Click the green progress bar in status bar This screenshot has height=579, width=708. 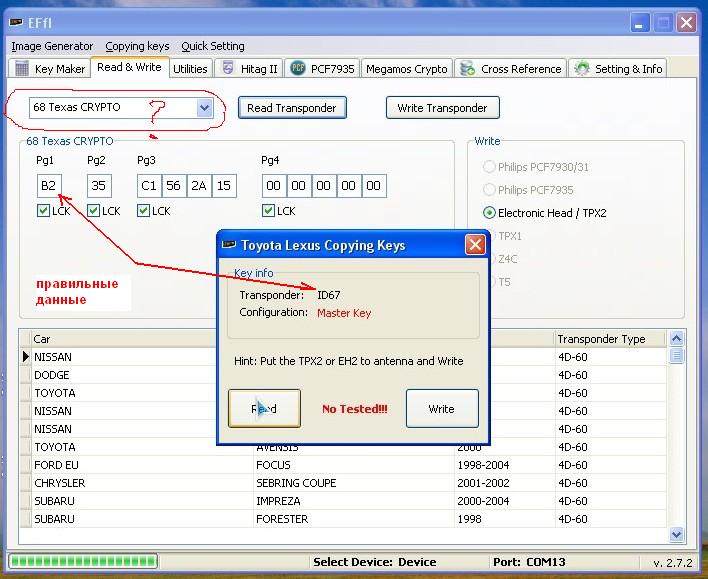(x=83, y=561)
